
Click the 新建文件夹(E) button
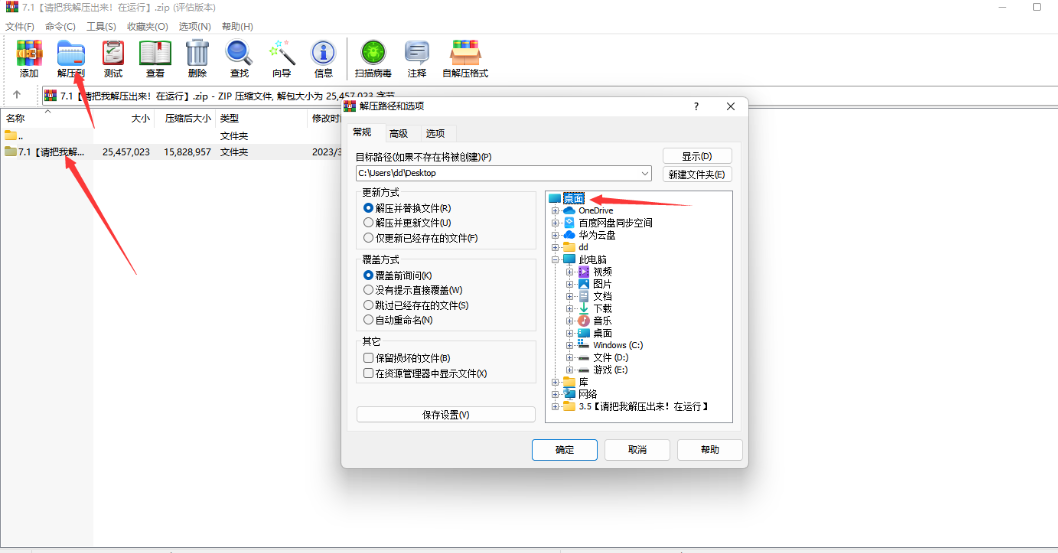coord(697,175)
